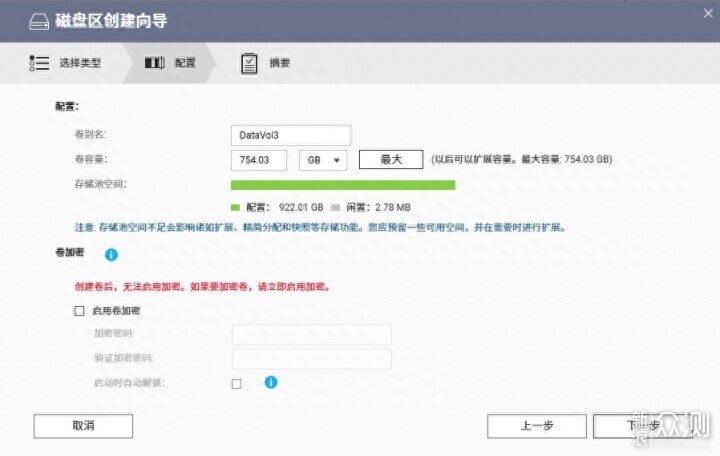Screen dimensions: 720x456
Task: Click green 配置 legend square
Action: pyautogui.click(x=235, y=208)
